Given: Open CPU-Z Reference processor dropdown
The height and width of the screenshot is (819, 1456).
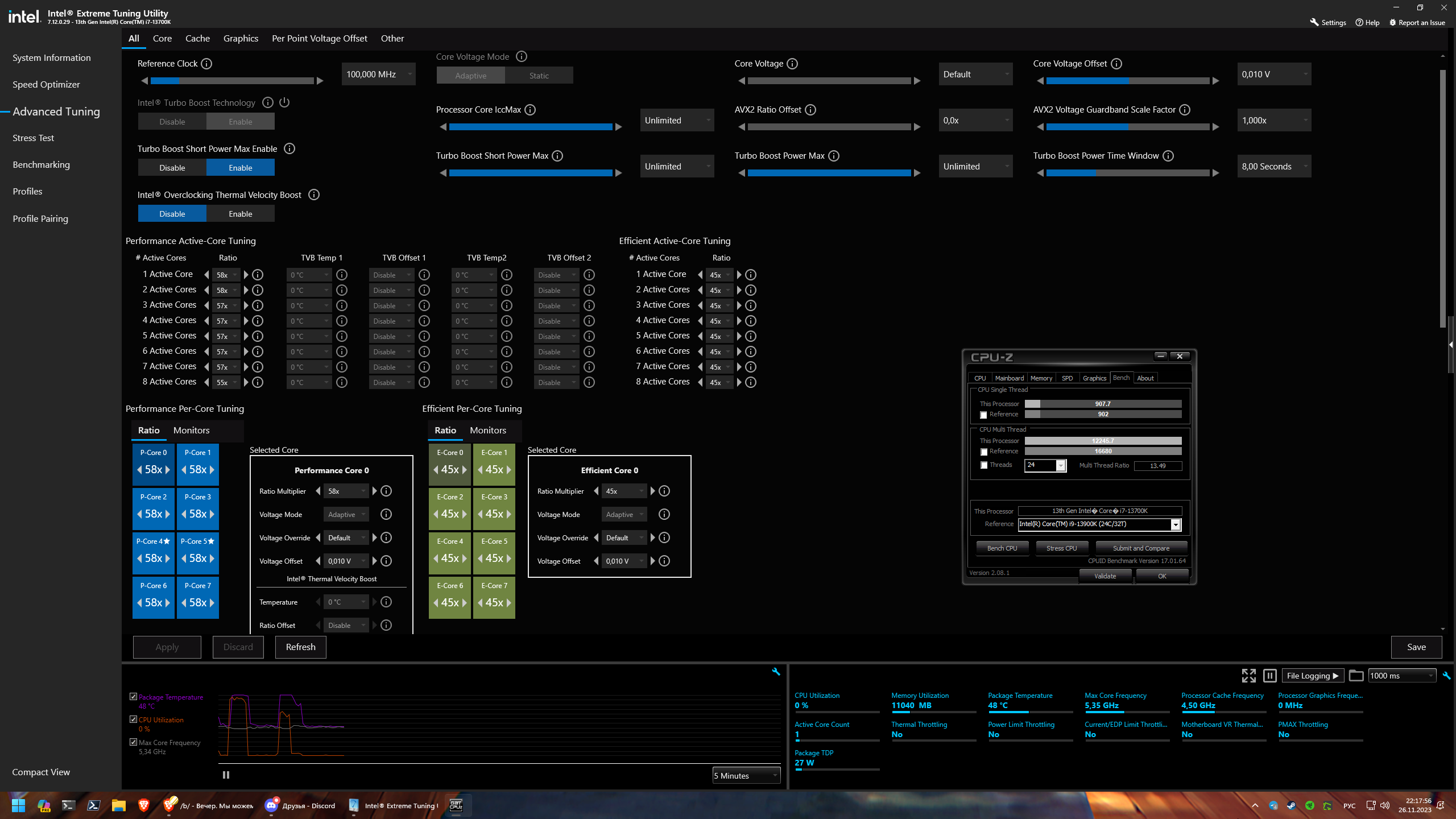Looking at the screenshot, I should (1100, 524).
